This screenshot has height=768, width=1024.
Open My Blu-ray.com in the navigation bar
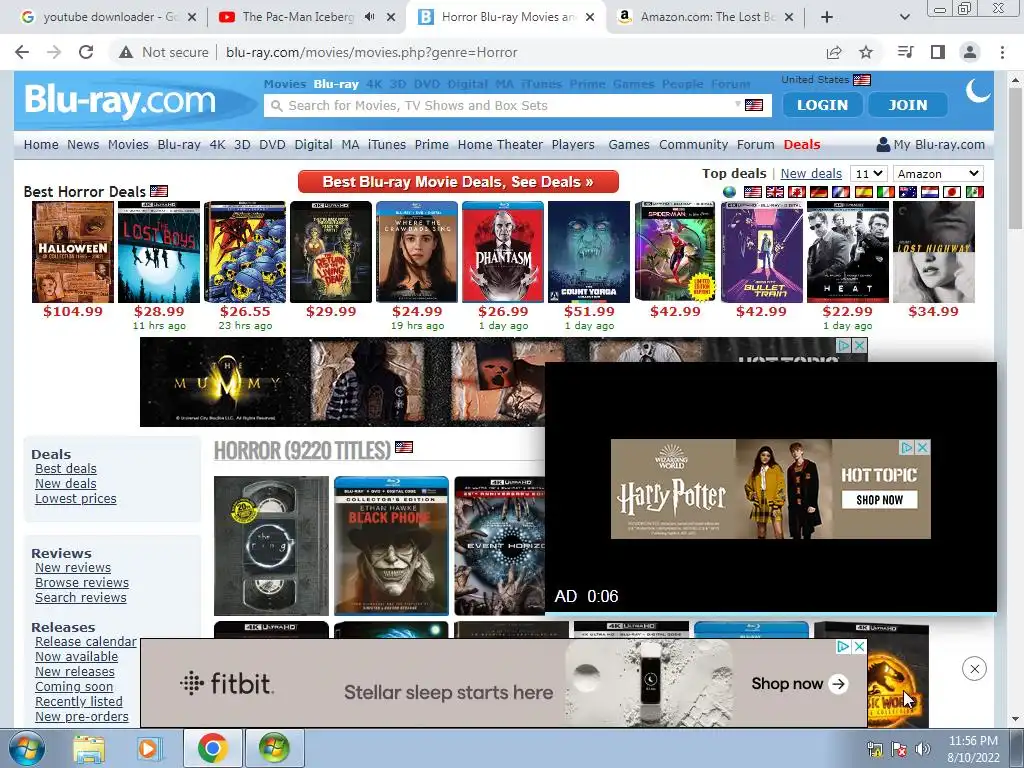click(931, 144)
